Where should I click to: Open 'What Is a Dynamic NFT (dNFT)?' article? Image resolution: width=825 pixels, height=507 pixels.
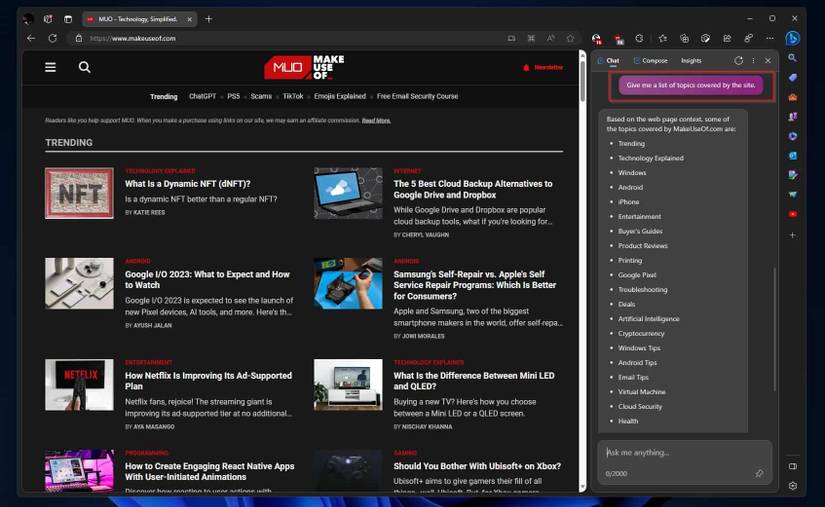click(x=188, y=184)
